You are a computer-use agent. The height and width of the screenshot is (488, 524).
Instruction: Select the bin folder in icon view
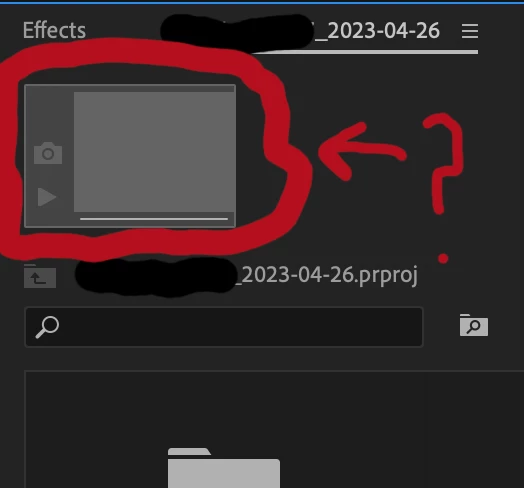click(224, 468)
